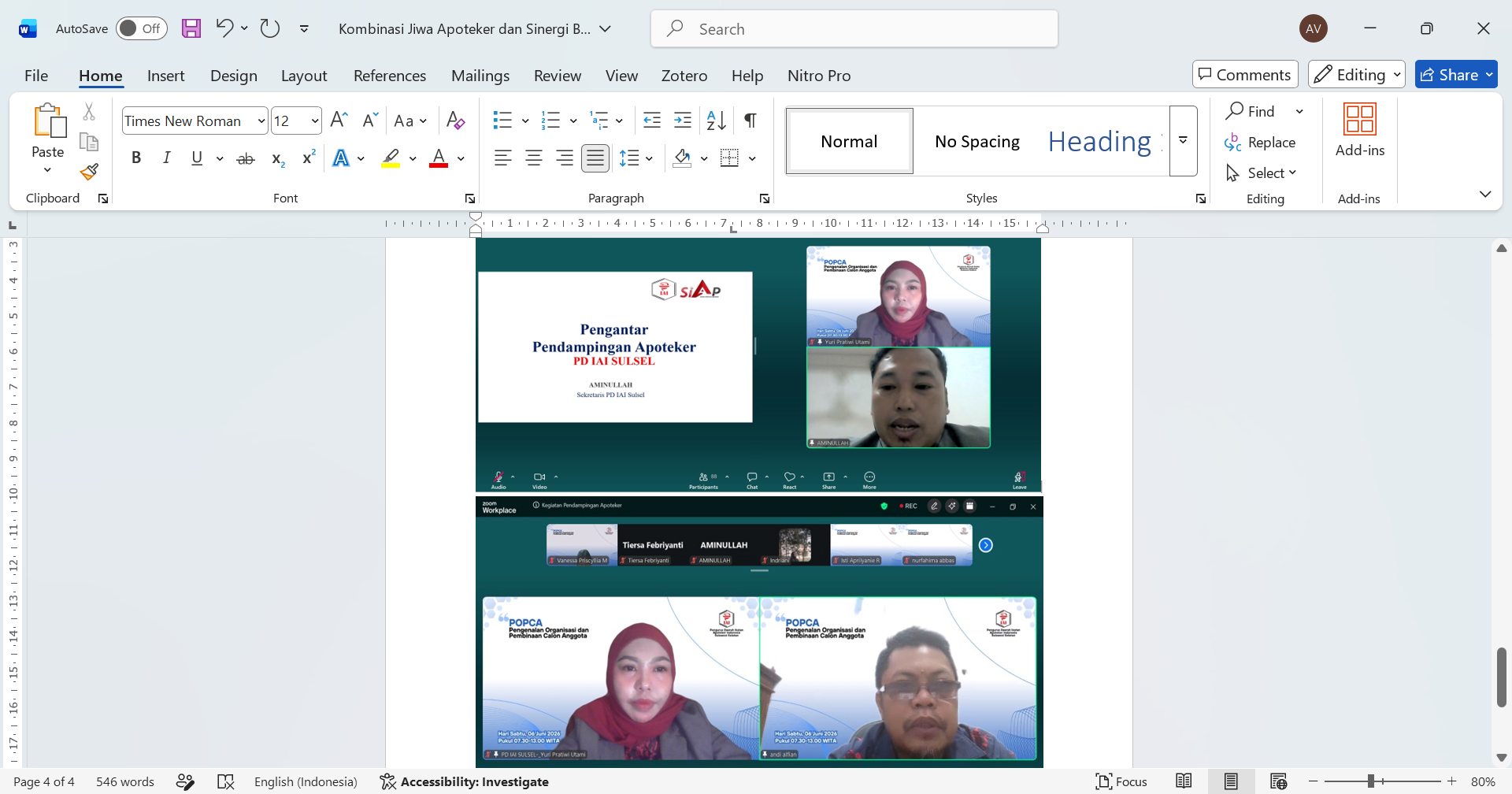Open the Editing mode dropdown
The width and height of the screenshot is (1512, 794).
pyautogui.click(x=1357, y=75)
